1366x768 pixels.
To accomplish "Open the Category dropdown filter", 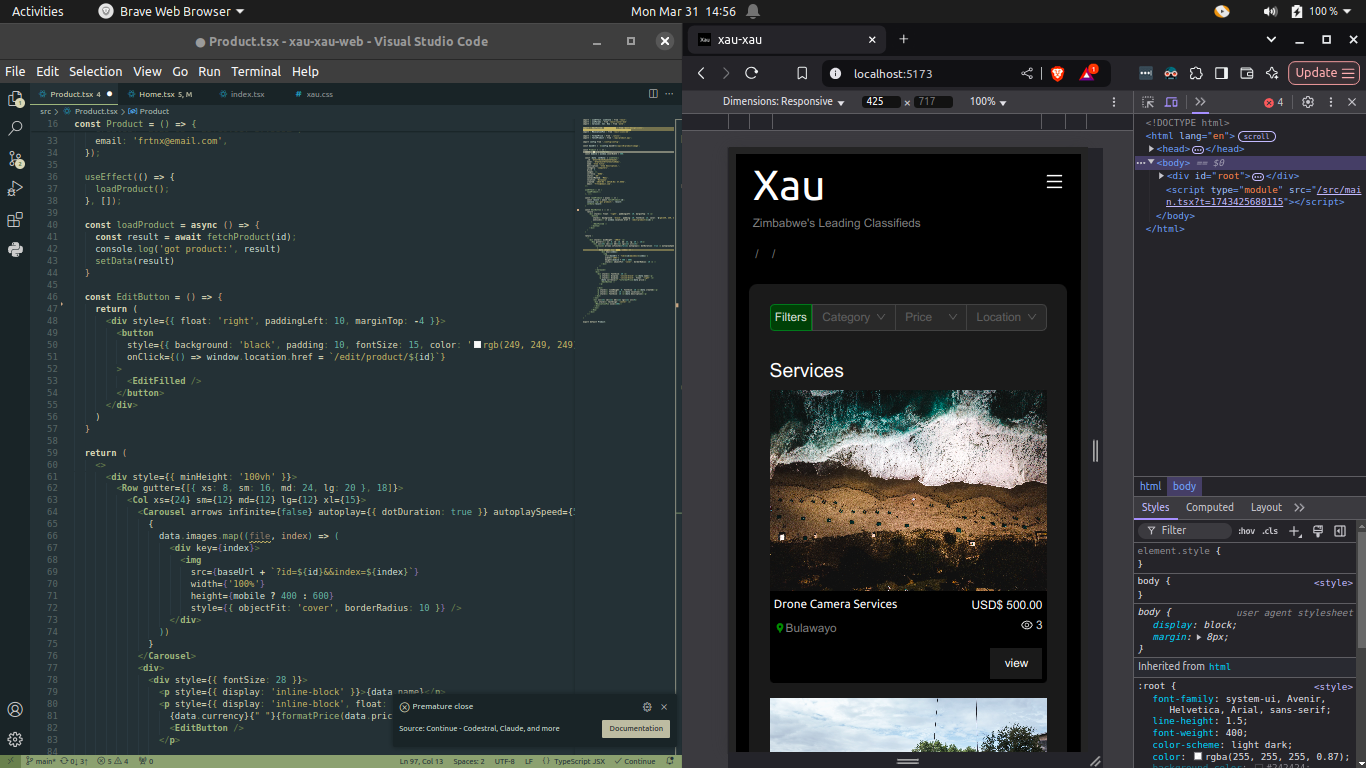I will click(x=853, y=317).
